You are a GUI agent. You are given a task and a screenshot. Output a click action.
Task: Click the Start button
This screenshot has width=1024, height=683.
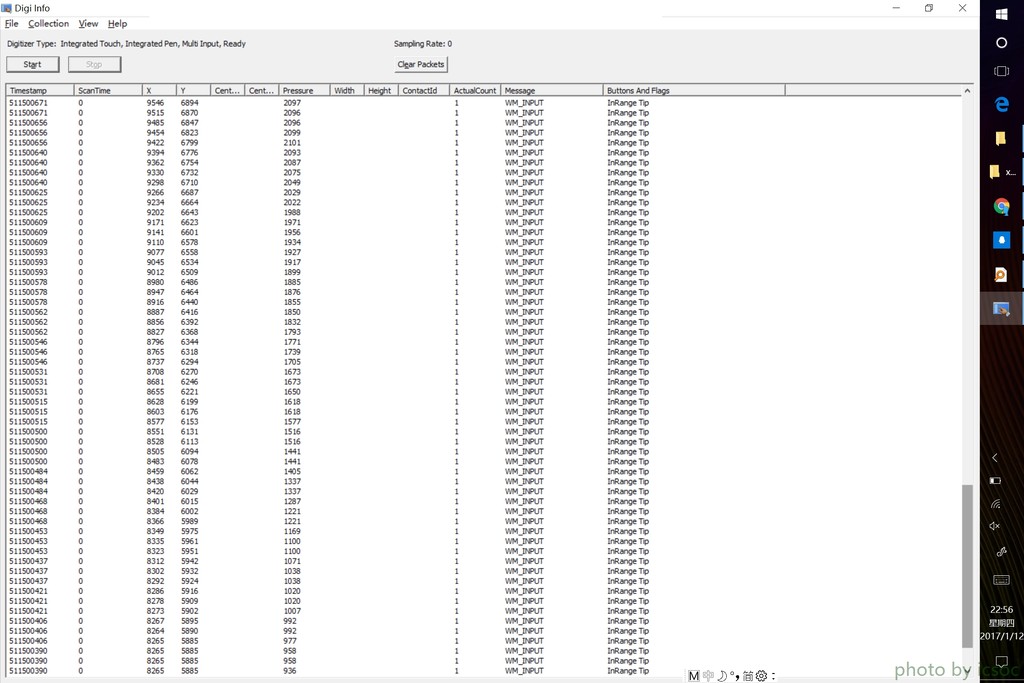pos(33,64)
